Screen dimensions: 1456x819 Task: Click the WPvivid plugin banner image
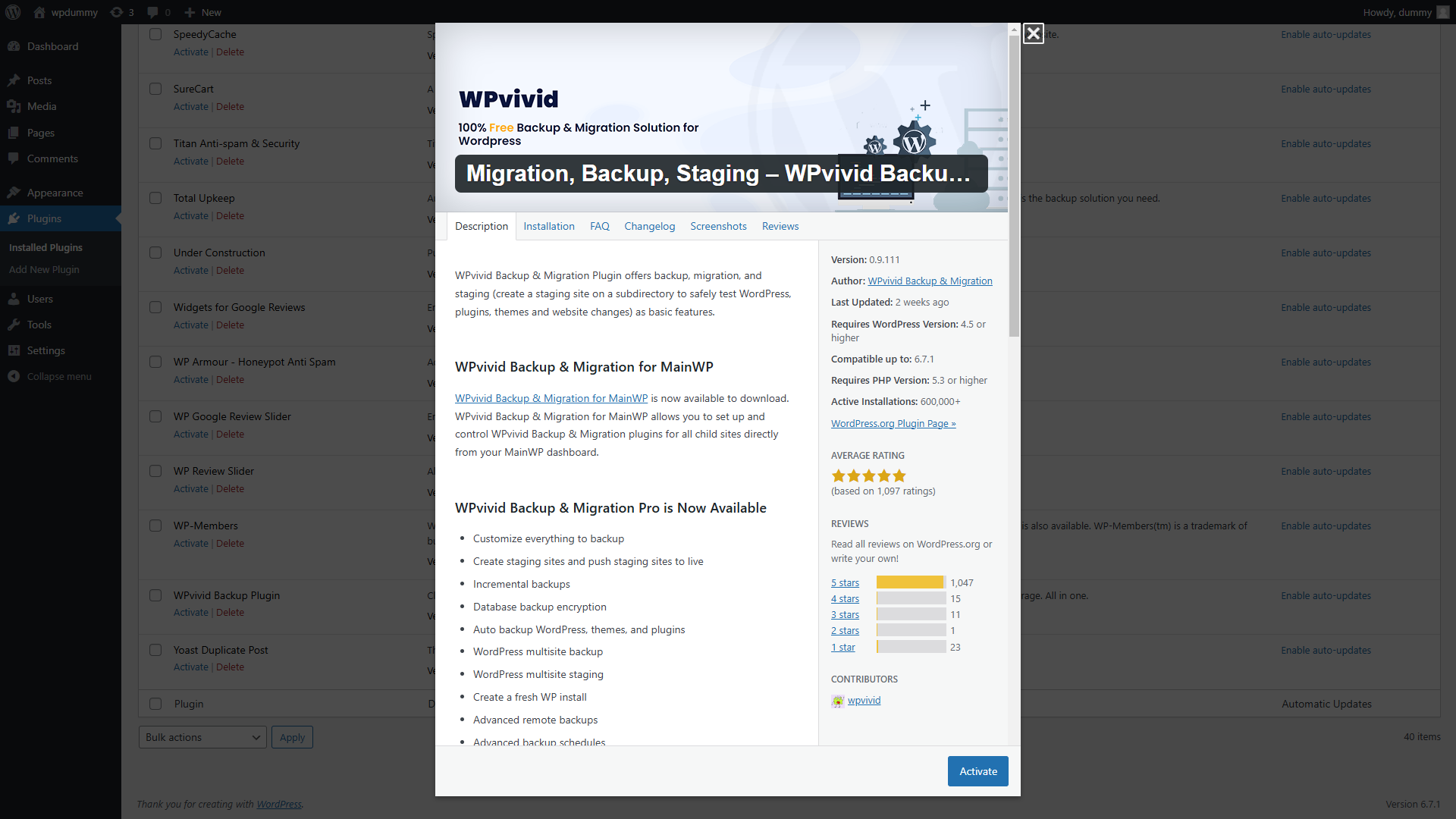[721, 118]
